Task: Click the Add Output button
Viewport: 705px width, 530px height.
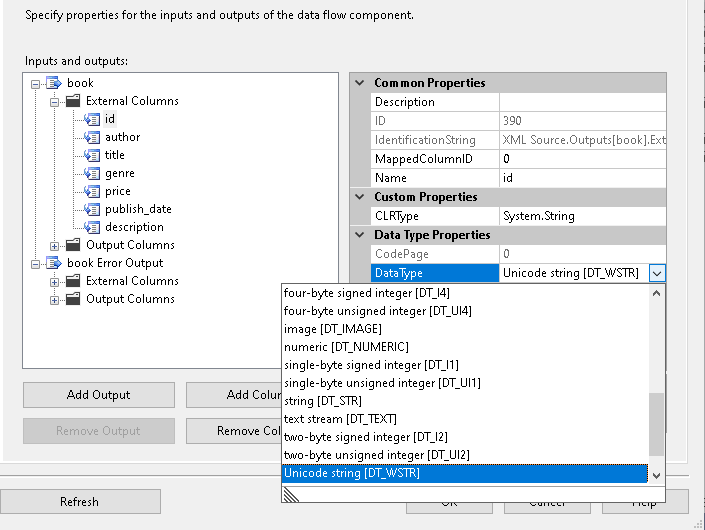Action: (x=98, y=395)
